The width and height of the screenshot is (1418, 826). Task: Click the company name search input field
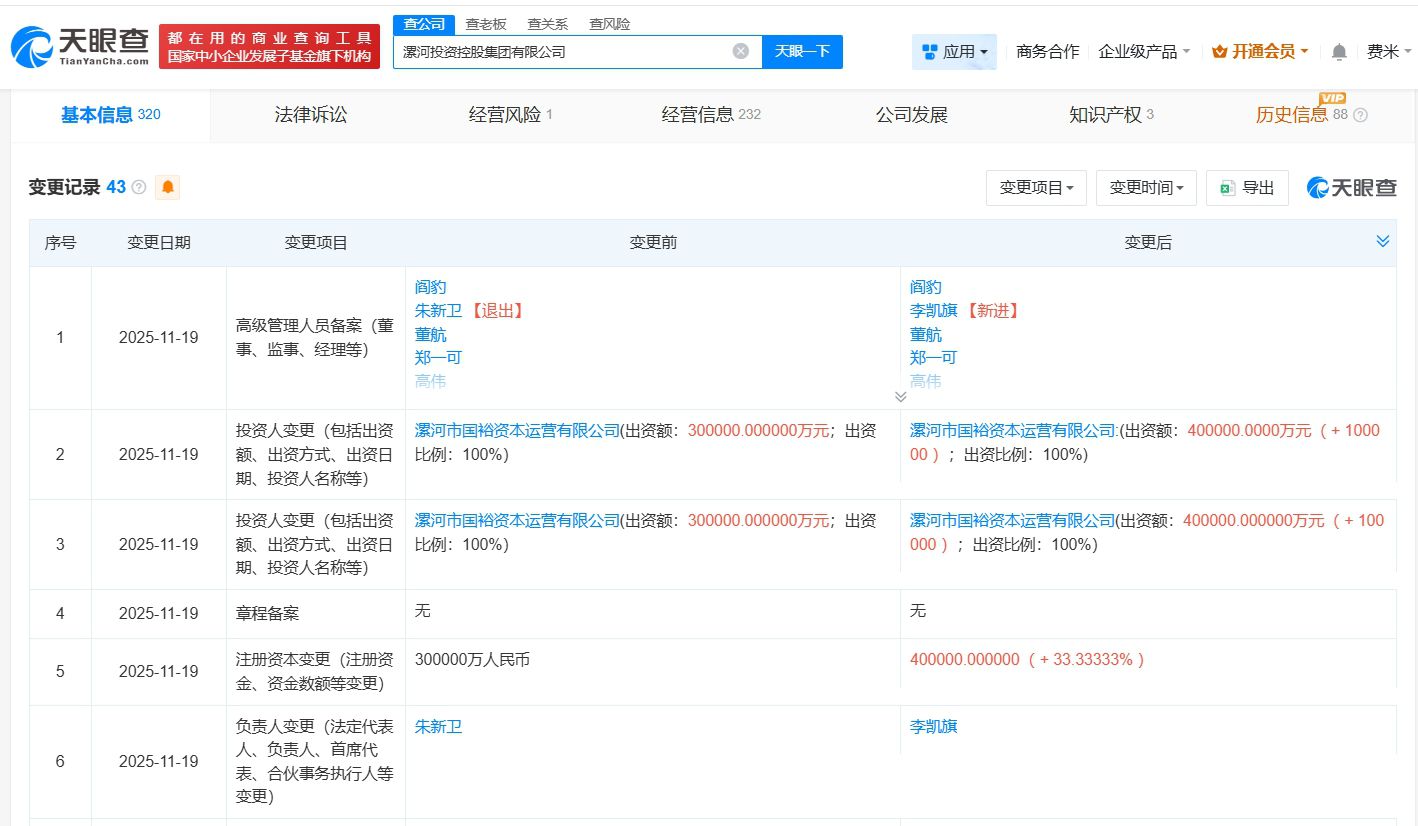pyautogui.click(x=560, y=52)
